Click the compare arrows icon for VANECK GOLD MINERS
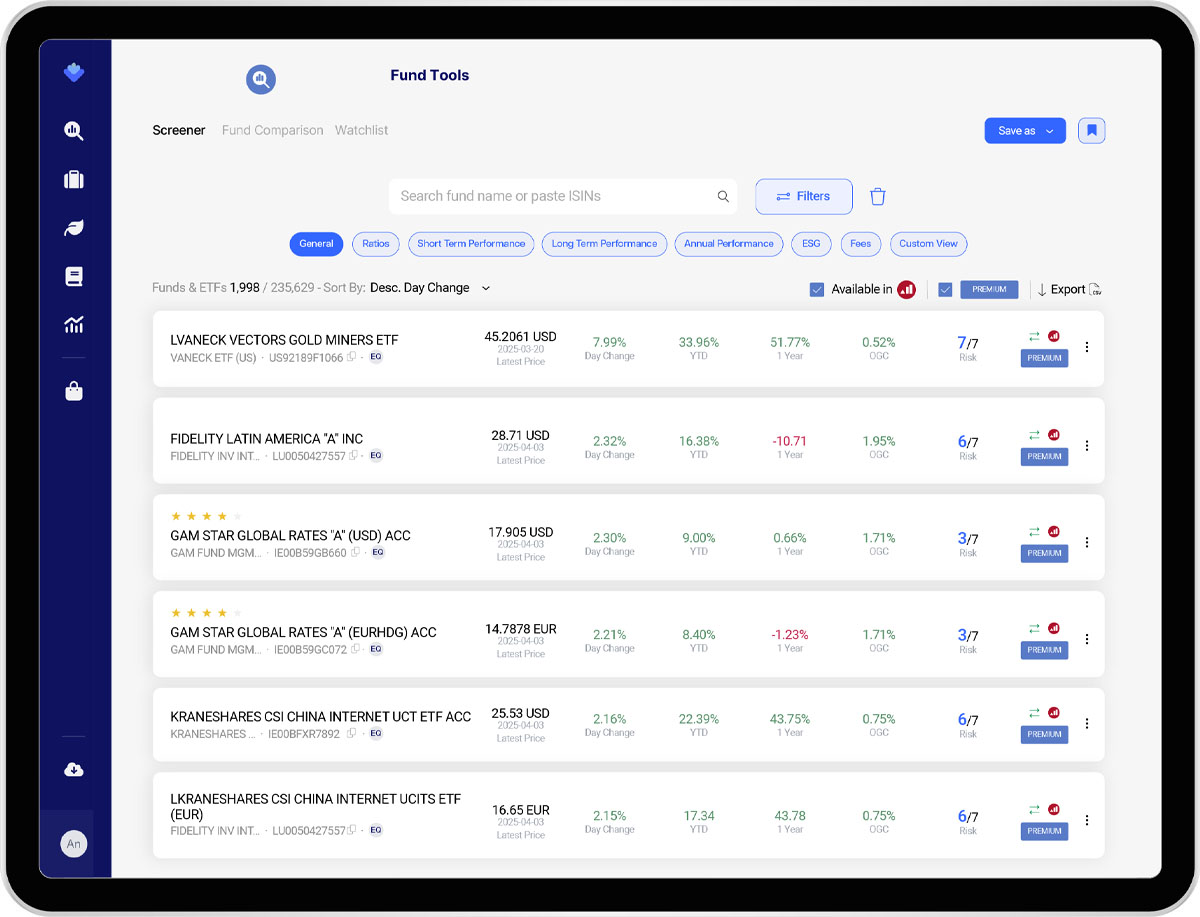Screen dimensions: 1200x917 point(1034,337)
